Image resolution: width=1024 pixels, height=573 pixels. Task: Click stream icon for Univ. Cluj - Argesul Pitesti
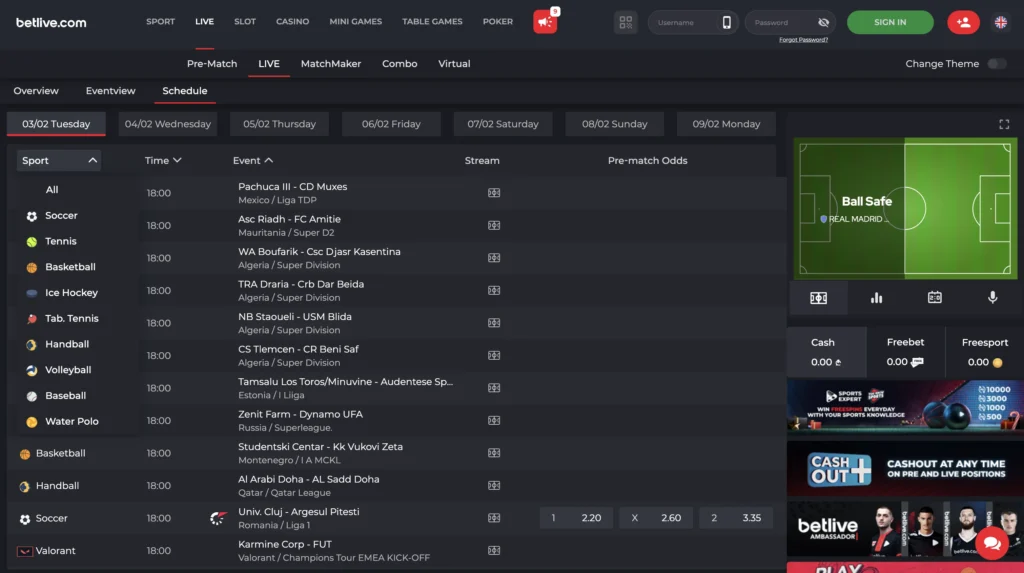pyautogui.click(x=494, y=517)
